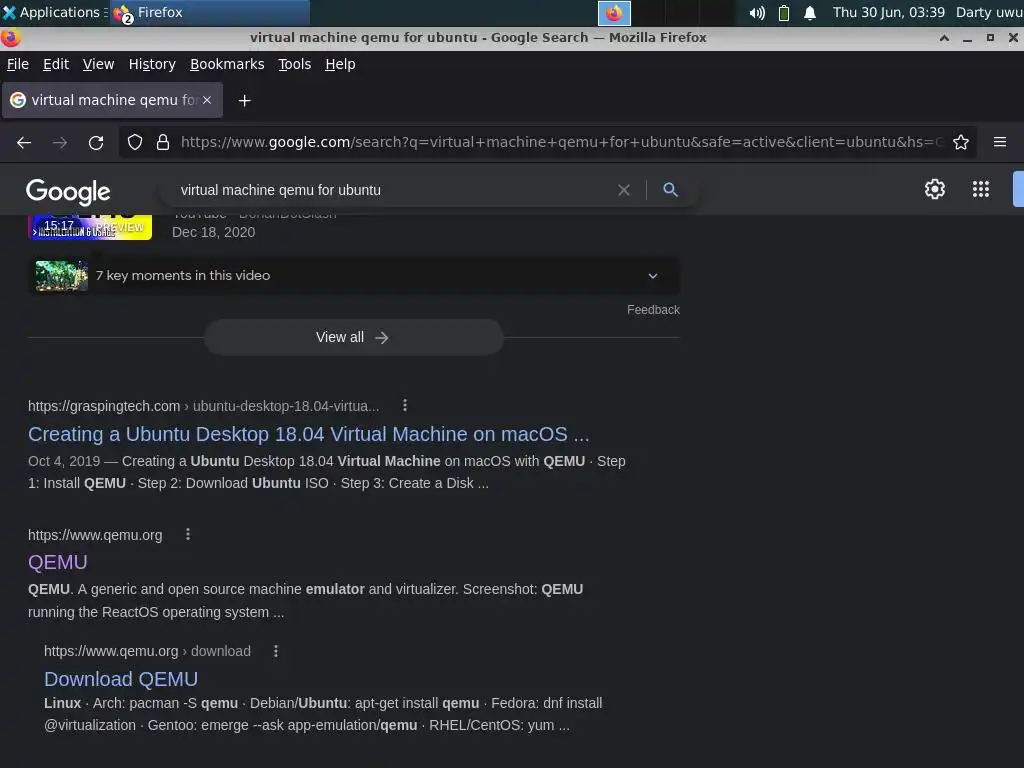Open the QEMU homepage result
The height and width of the screenshot is (768, 1024).
(x=57, y=562)
